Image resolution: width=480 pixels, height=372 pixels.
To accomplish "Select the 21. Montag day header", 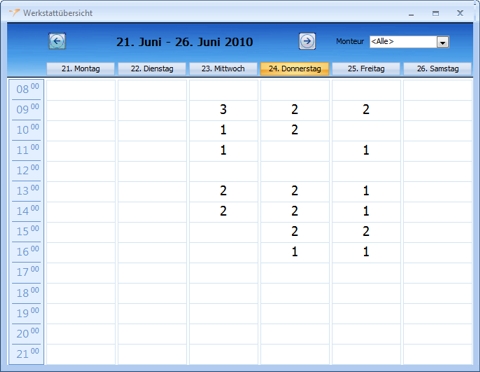I will point(81,69).
